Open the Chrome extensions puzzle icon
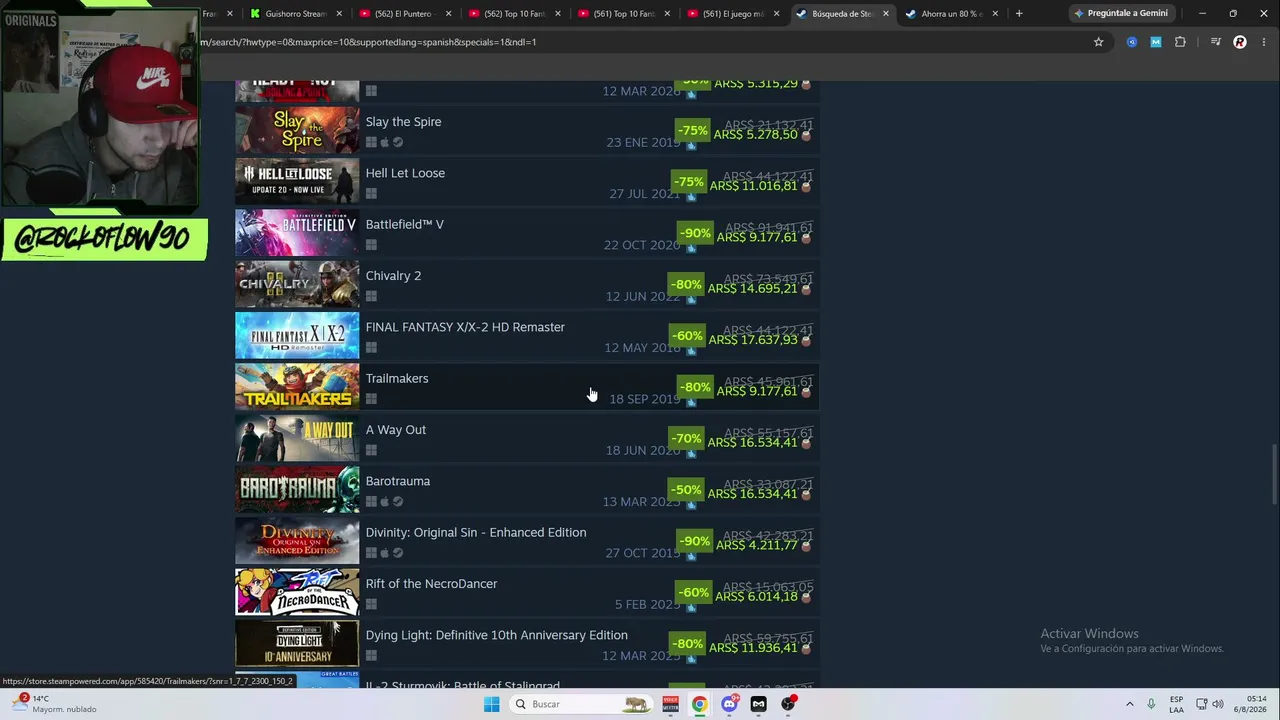Image resolution: width=1280 pixels, height=720 pixels. tap(1180, 42)
